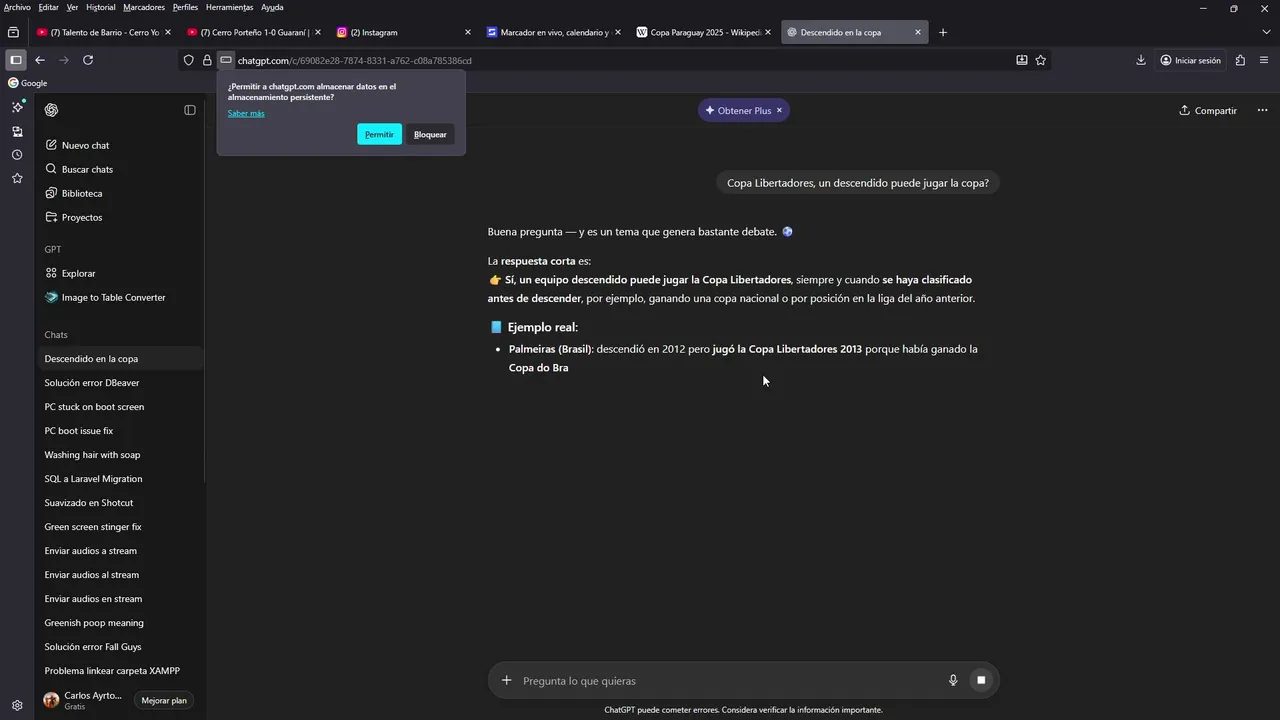
Task: Click the microphone dictation icon
Action: (953, 681)
